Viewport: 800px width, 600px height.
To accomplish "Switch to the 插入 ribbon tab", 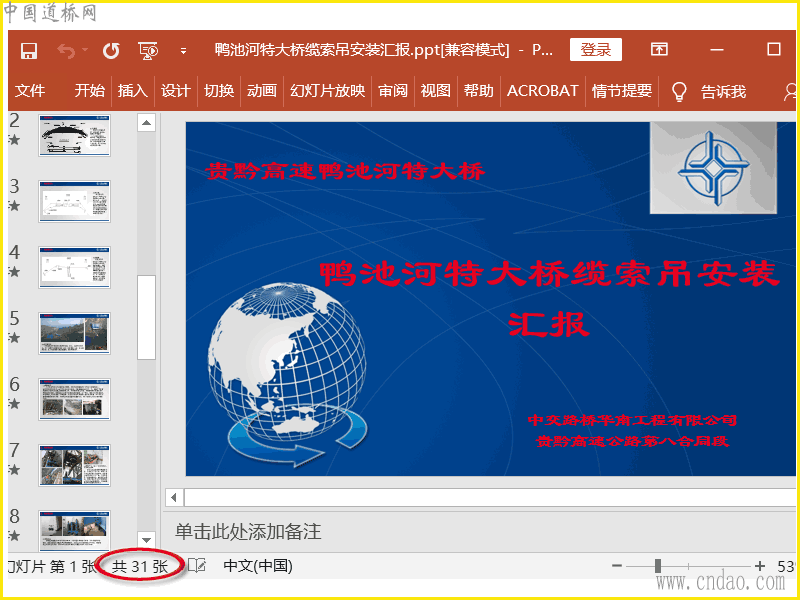I will [133, 91].
